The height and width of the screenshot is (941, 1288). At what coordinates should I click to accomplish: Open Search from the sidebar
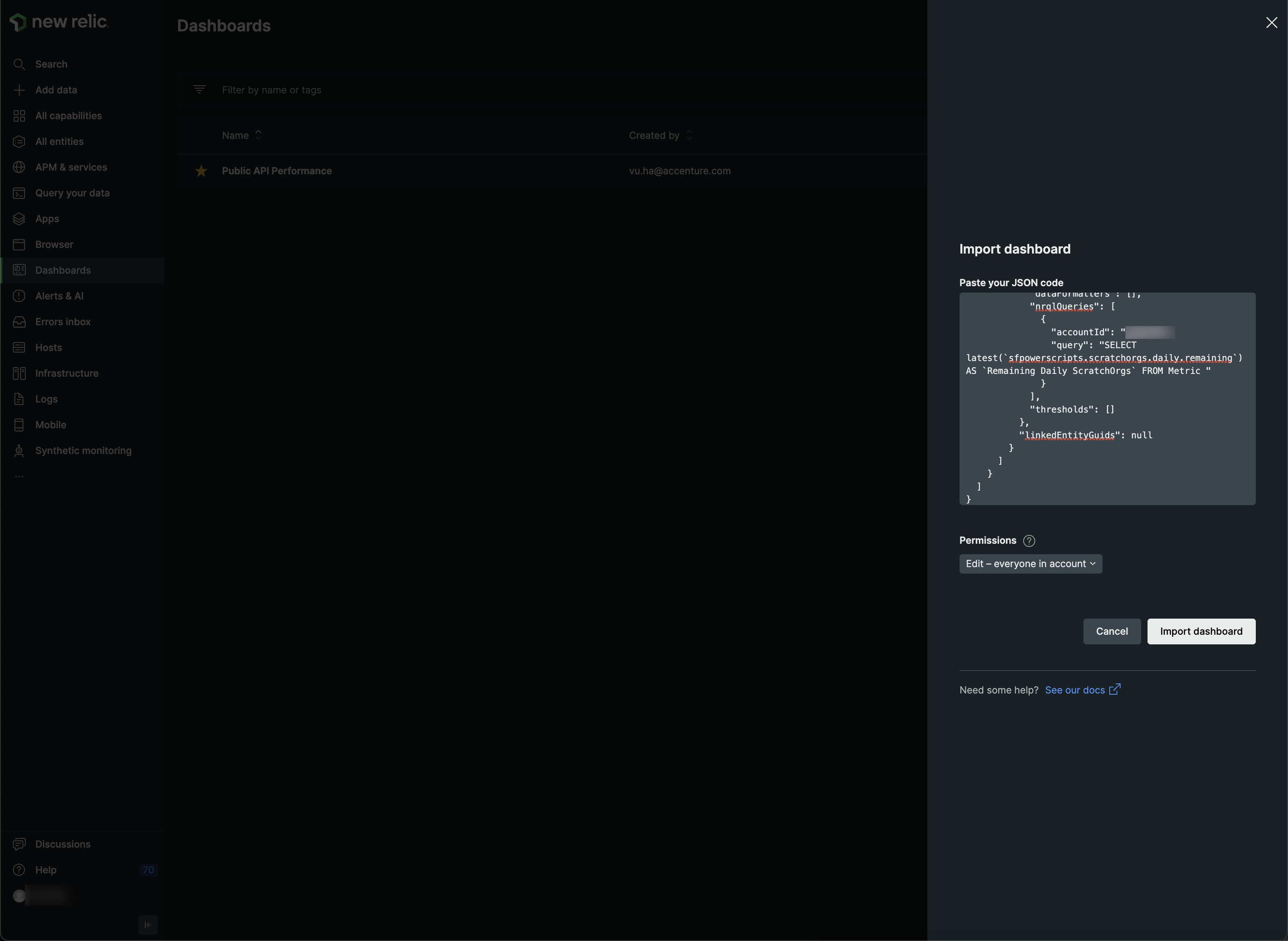51,64
